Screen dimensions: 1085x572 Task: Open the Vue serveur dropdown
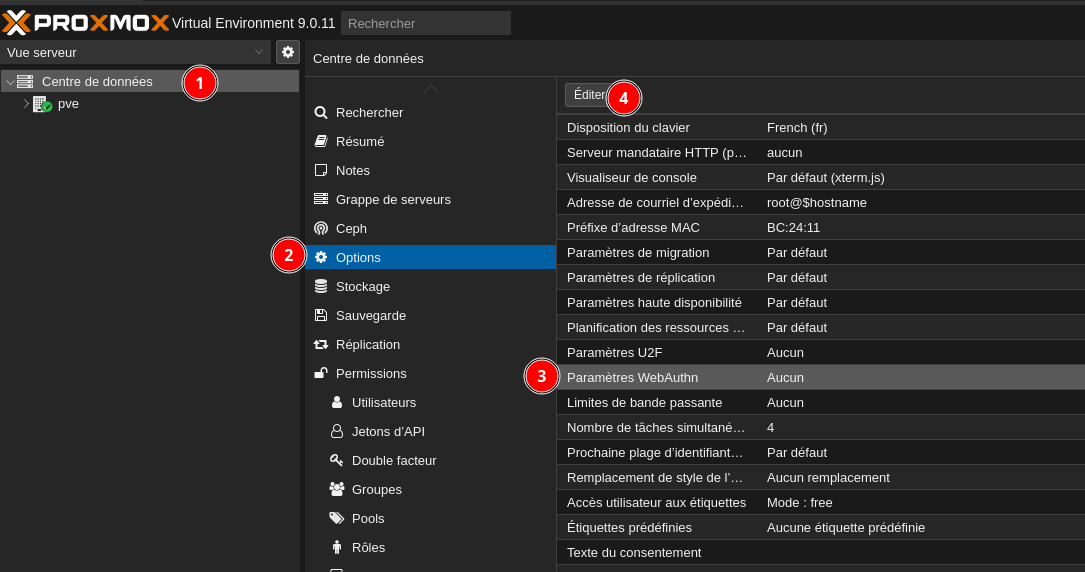click(136, 52)
